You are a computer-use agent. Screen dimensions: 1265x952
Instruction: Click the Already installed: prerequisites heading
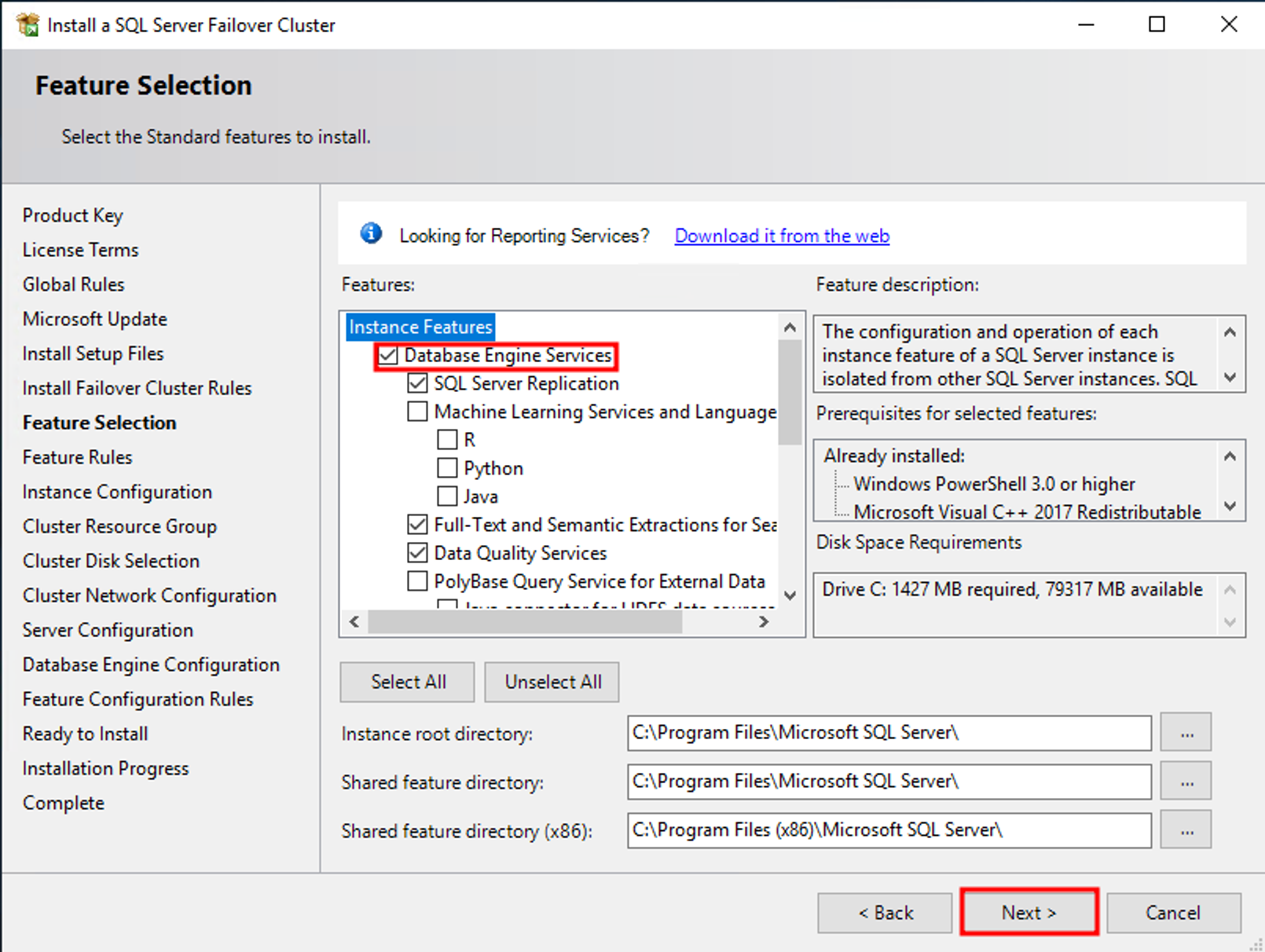coord(893,456)
